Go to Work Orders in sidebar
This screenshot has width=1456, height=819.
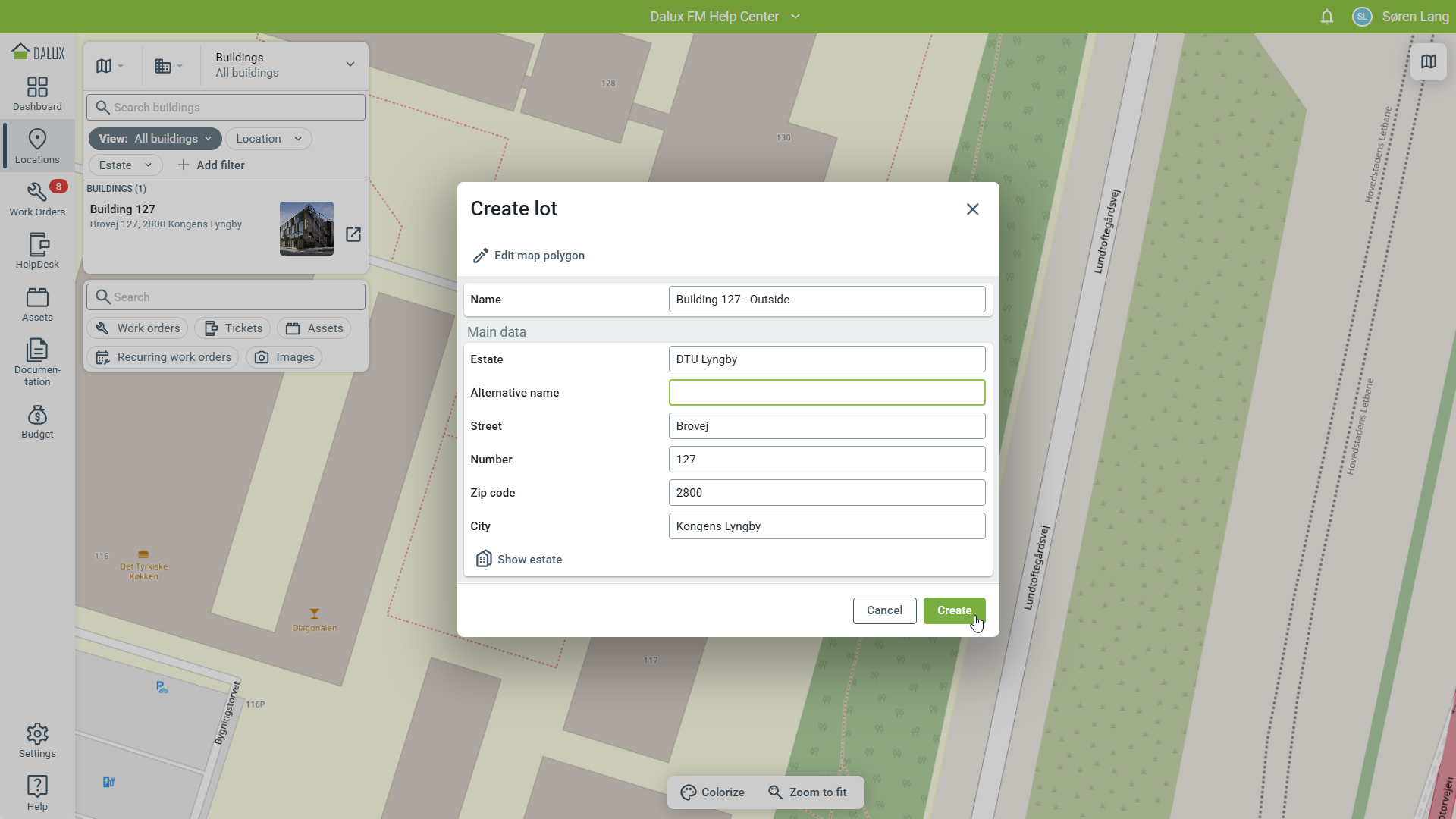coord(37,199)
